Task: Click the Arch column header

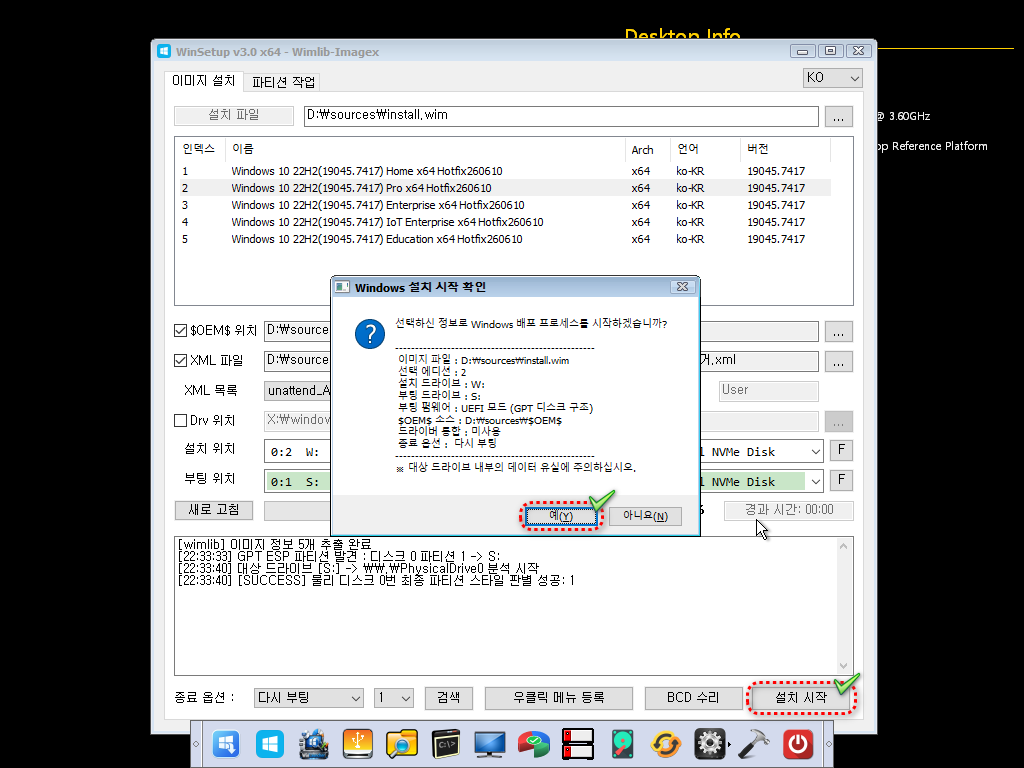Action: coord(648,149)
